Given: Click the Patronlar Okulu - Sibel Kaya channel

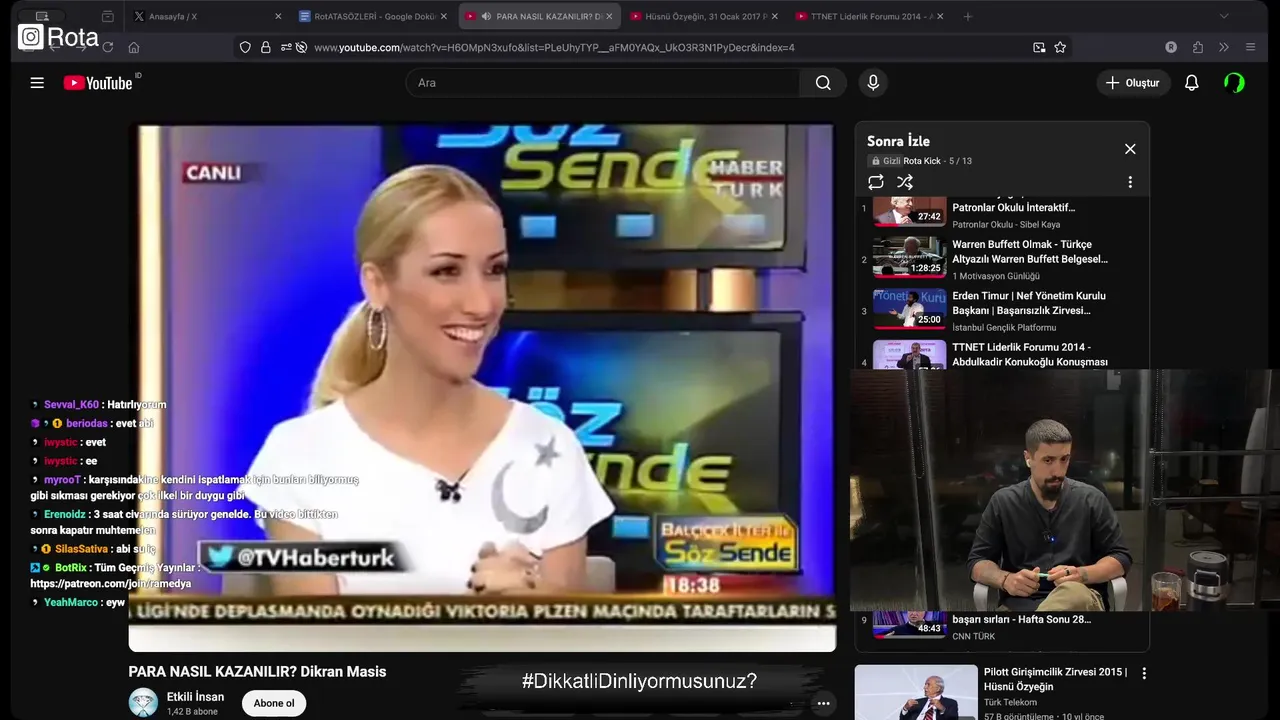Looking at the screenshot, I should (x=1006, y=225).
